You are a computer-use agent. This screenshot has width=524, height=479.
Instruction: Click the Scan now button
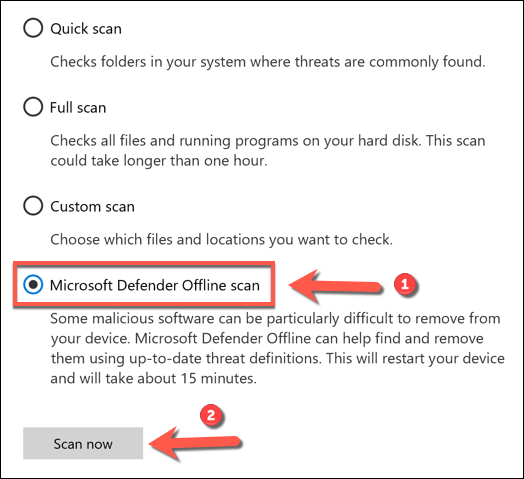(83, 443)
